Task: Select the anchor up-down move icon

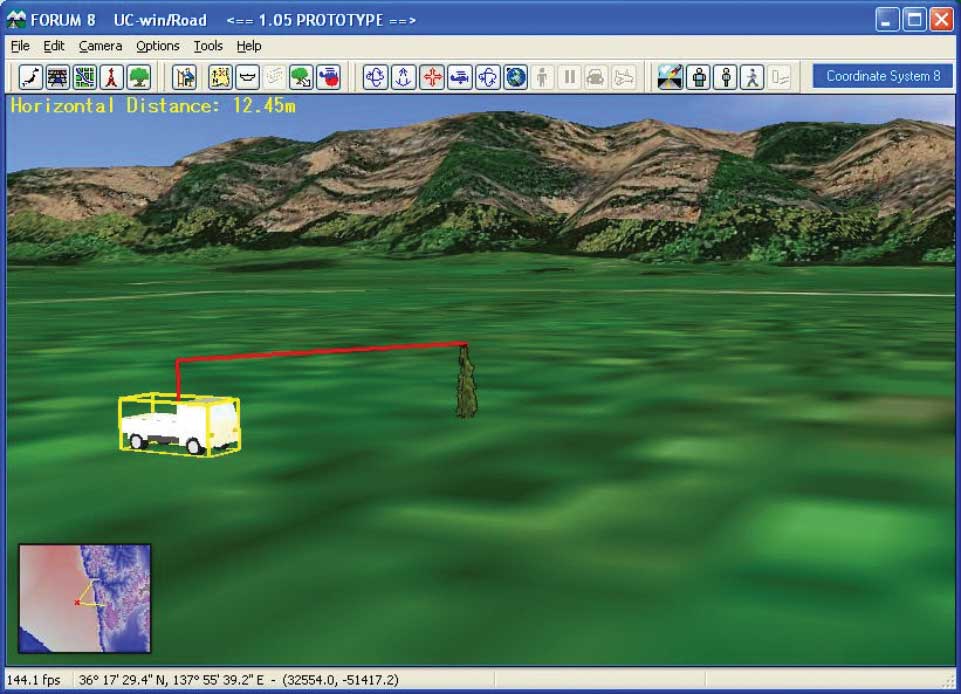Action: [403, 77]
